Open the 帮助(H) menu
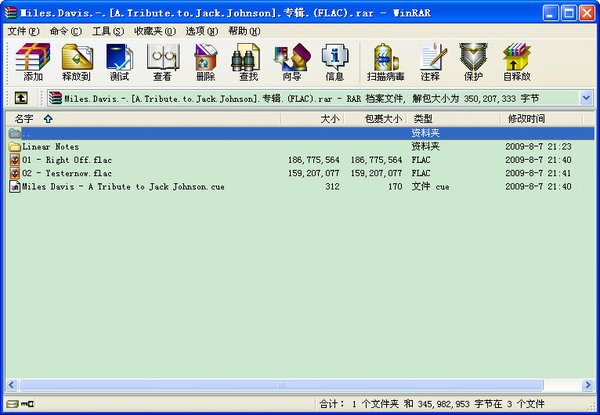The image size is (600, 415). (244, 31)
